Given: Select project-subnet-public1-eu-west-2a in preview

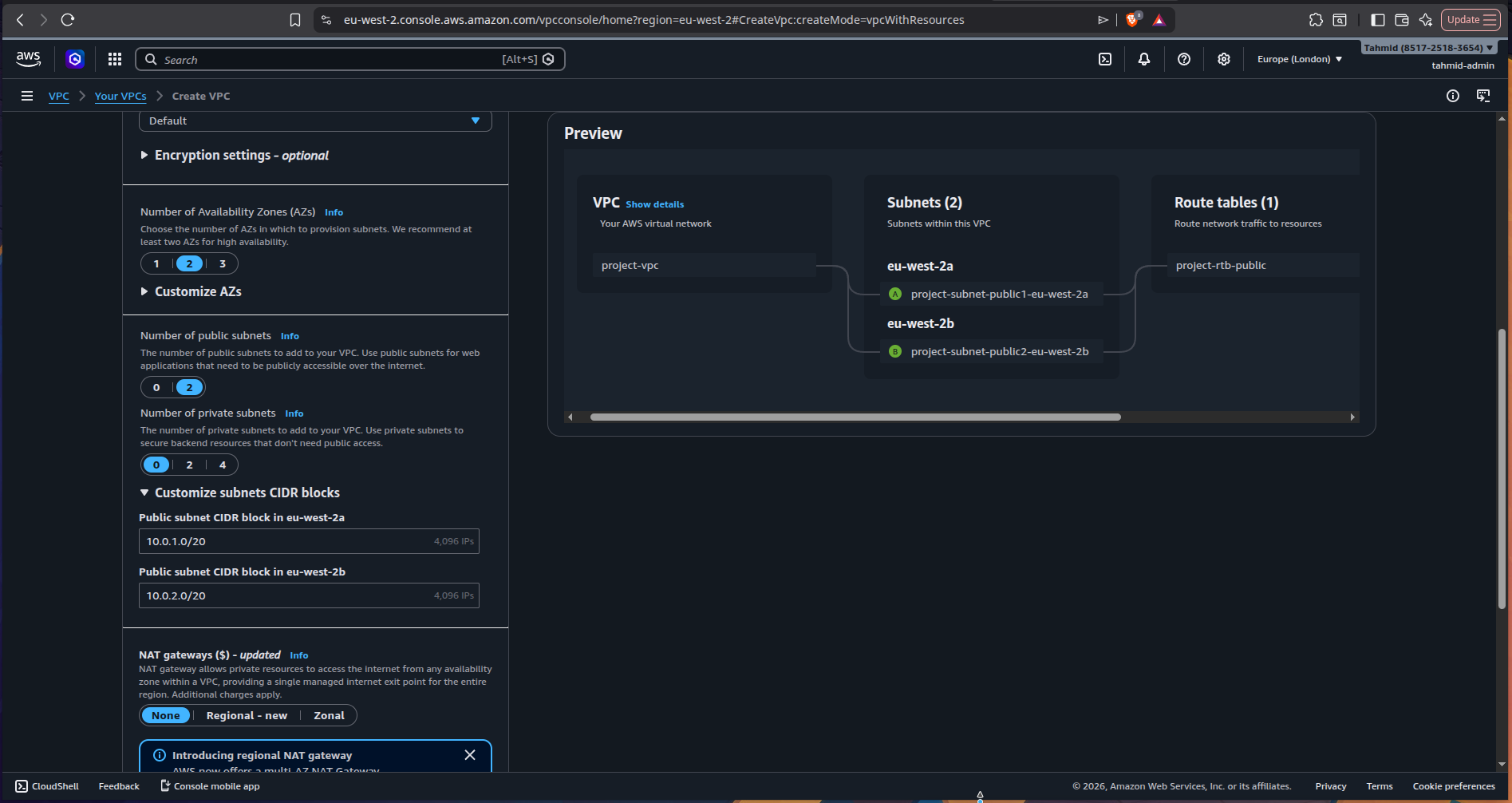Looking at the screenshot, I should (x=991, y=294).
